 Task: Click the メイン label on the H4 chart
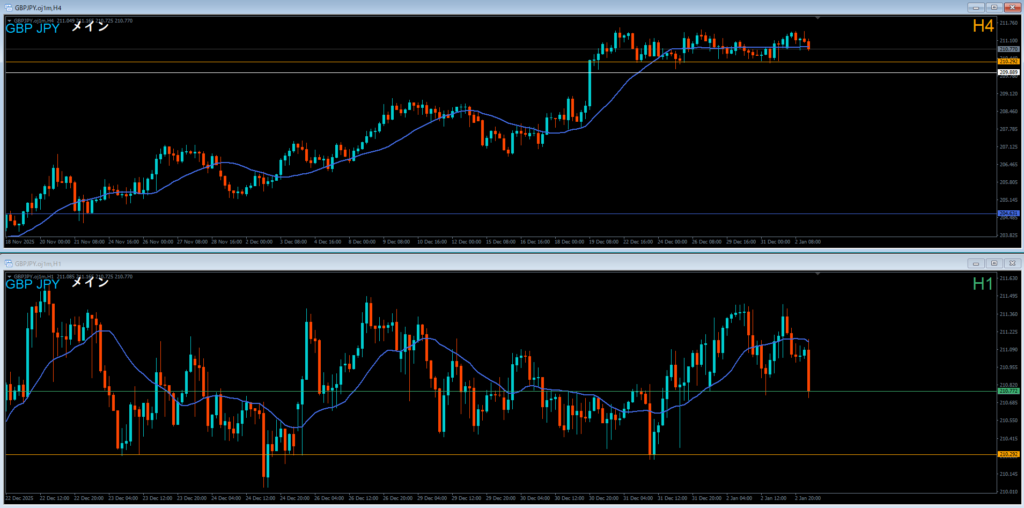coord(89,27)
